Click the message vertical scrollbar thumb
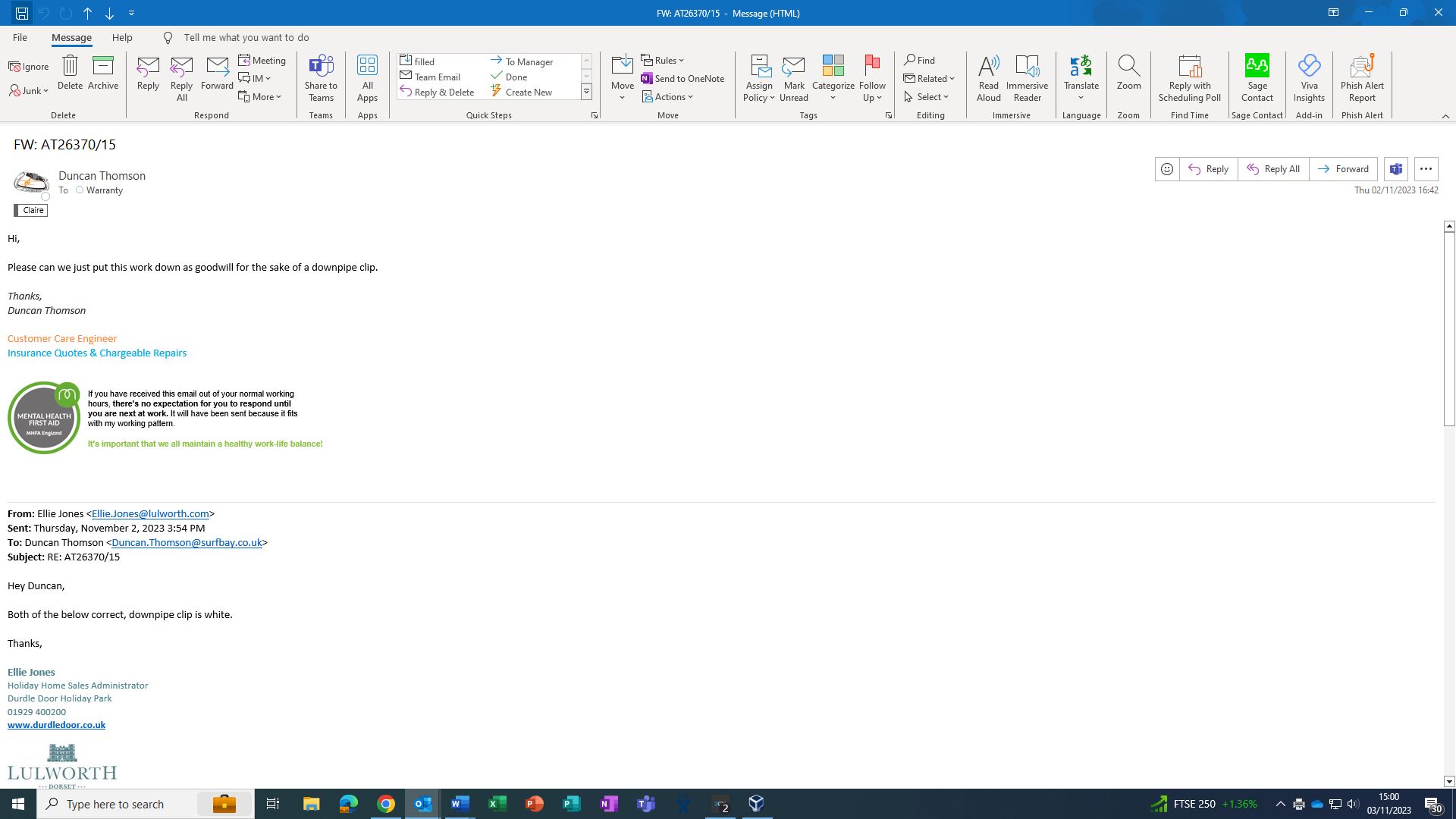Viewport: 1456px width, 819px height. pos(1449,328)
